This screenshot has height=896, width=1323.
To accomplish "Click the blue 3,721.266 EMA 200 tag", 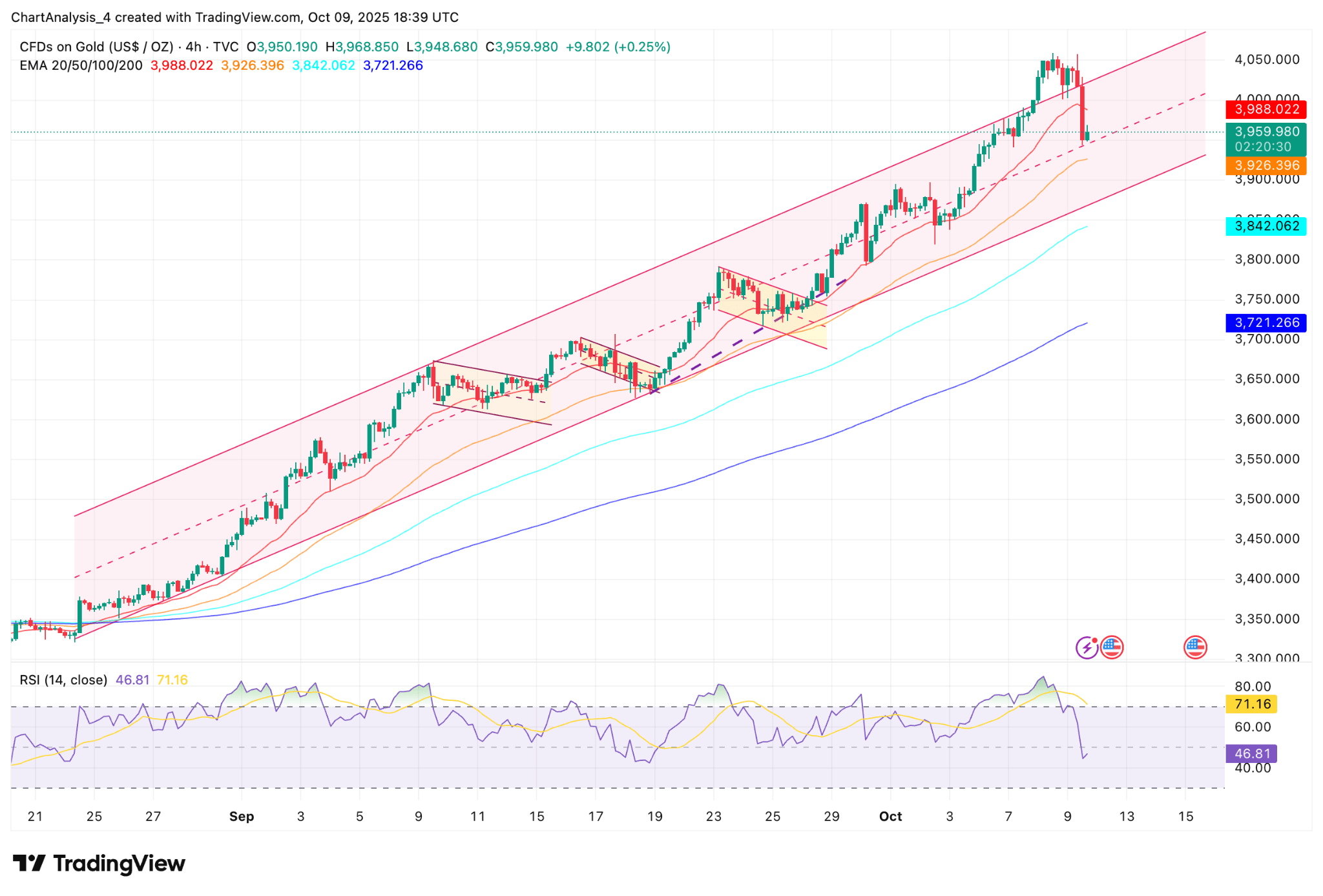I will pyautogui.click(x=1265, y=322).
